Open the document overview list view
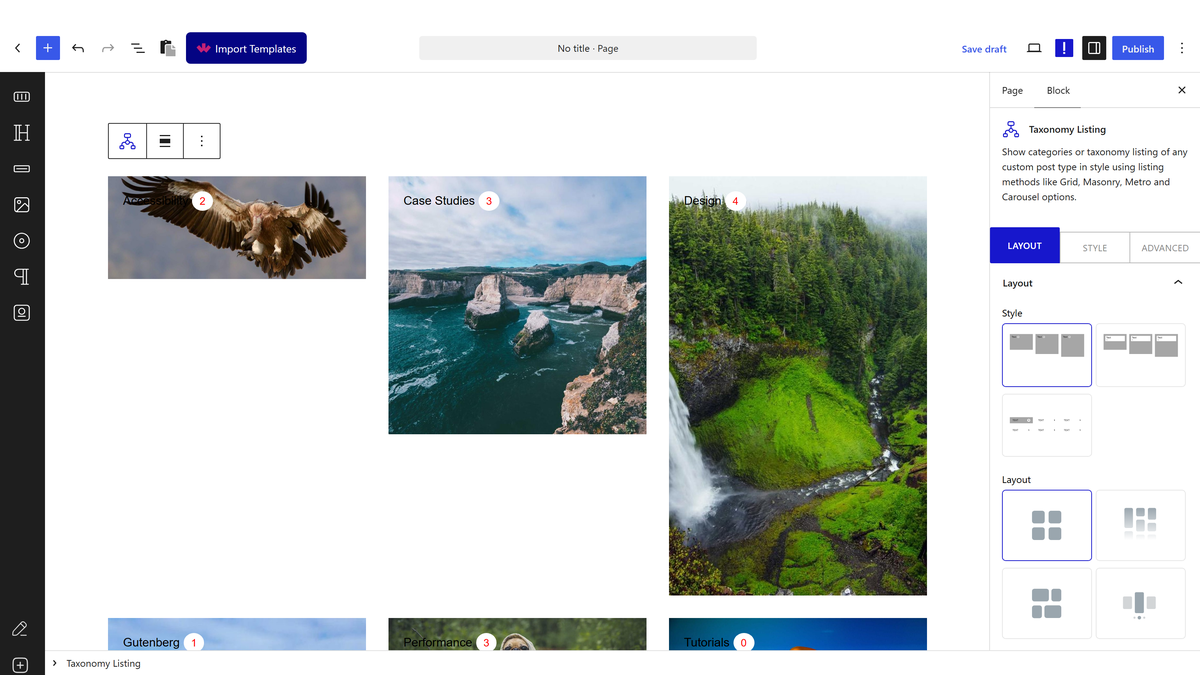Viewport: 1200px width, 675px height. pos(138,48)
